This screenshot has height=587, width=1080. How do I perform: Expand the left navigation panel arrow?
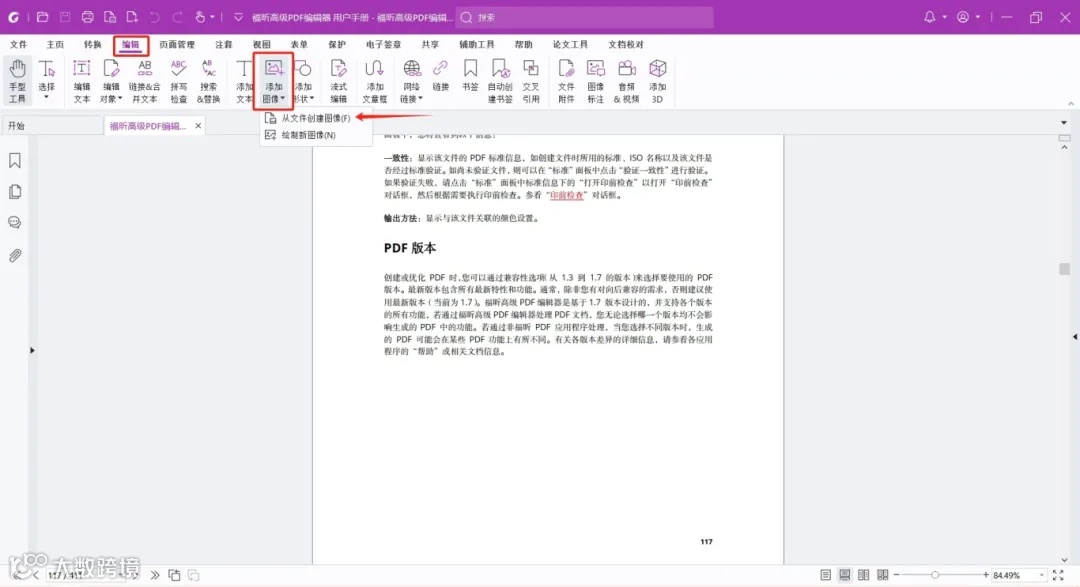coord(32,350)
